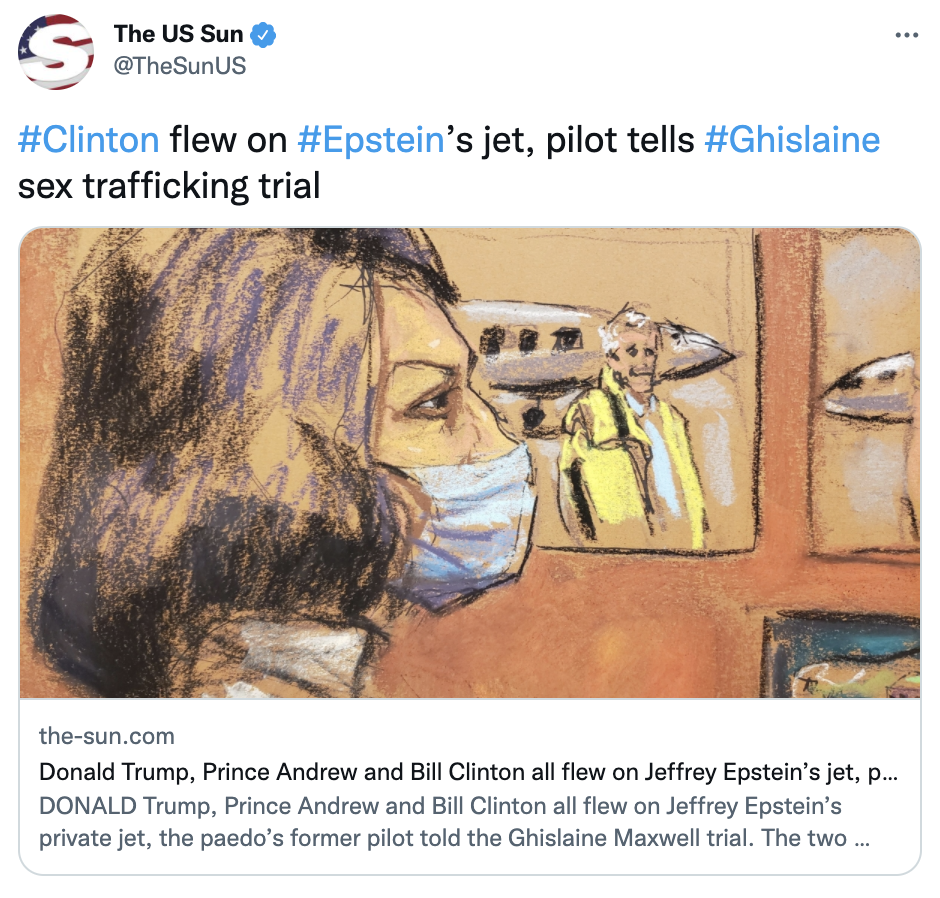Viewport: 940px width, 898px height.
Task: Open The US Sun profile avatar
Action: click(x=56, y=52)
